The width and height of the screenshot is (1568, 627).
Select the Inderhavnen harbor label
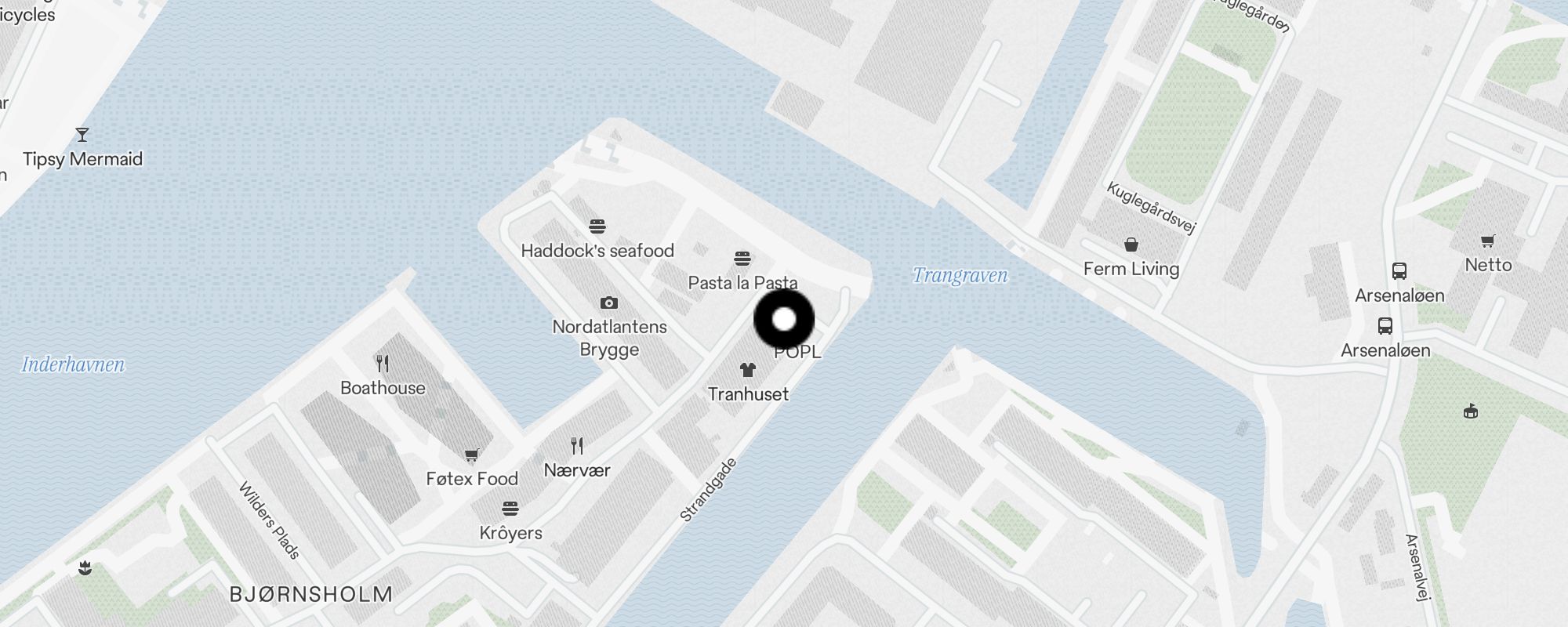pyautogui.click(x=73, y=364)
